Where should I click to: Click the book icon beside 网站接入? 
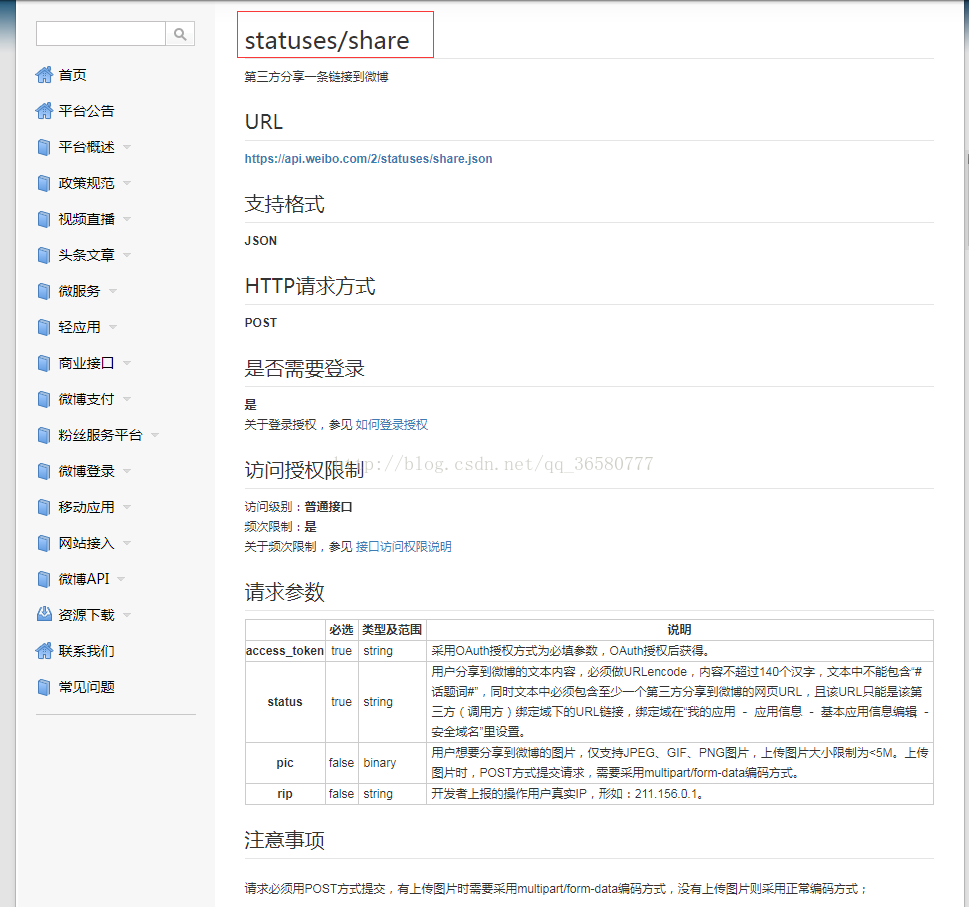[44, 543]
